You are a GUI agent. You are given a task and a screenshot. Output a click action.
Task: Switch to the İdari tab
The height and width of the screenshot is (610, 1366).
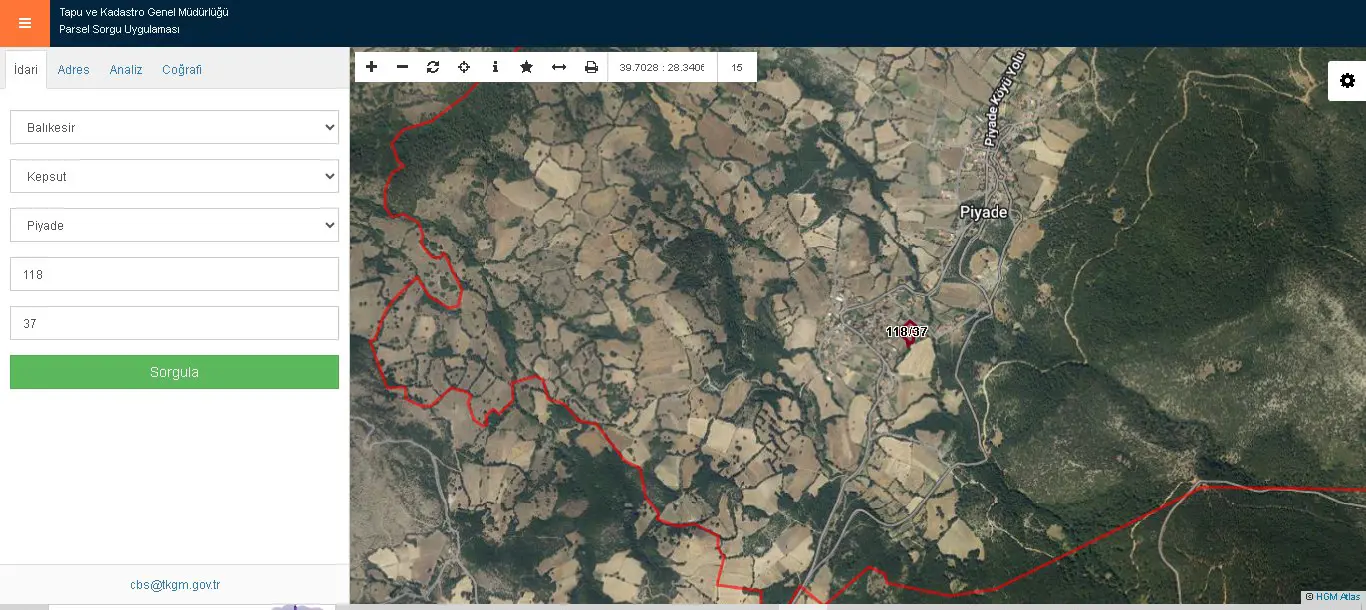pyautogui.click(x=26, y=70)
